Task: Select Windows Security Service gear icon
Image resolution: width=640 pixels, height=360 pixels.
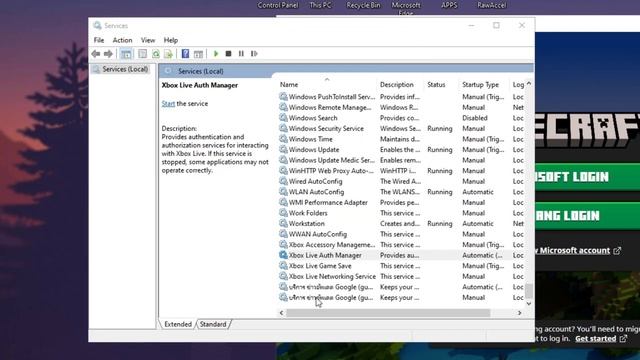Action: [283, 128]
